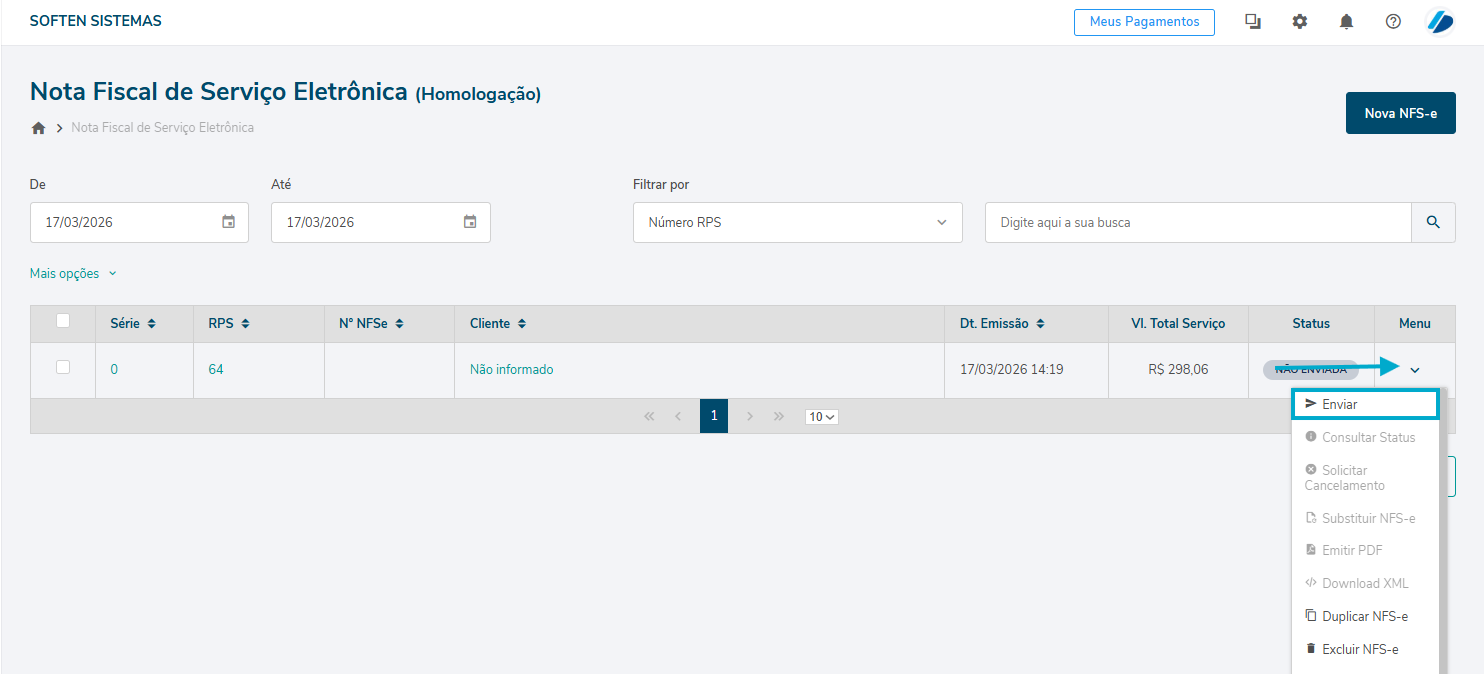Toggle the select-all checkbox in table header
The image size is (1484, 674).
(63, 321)
